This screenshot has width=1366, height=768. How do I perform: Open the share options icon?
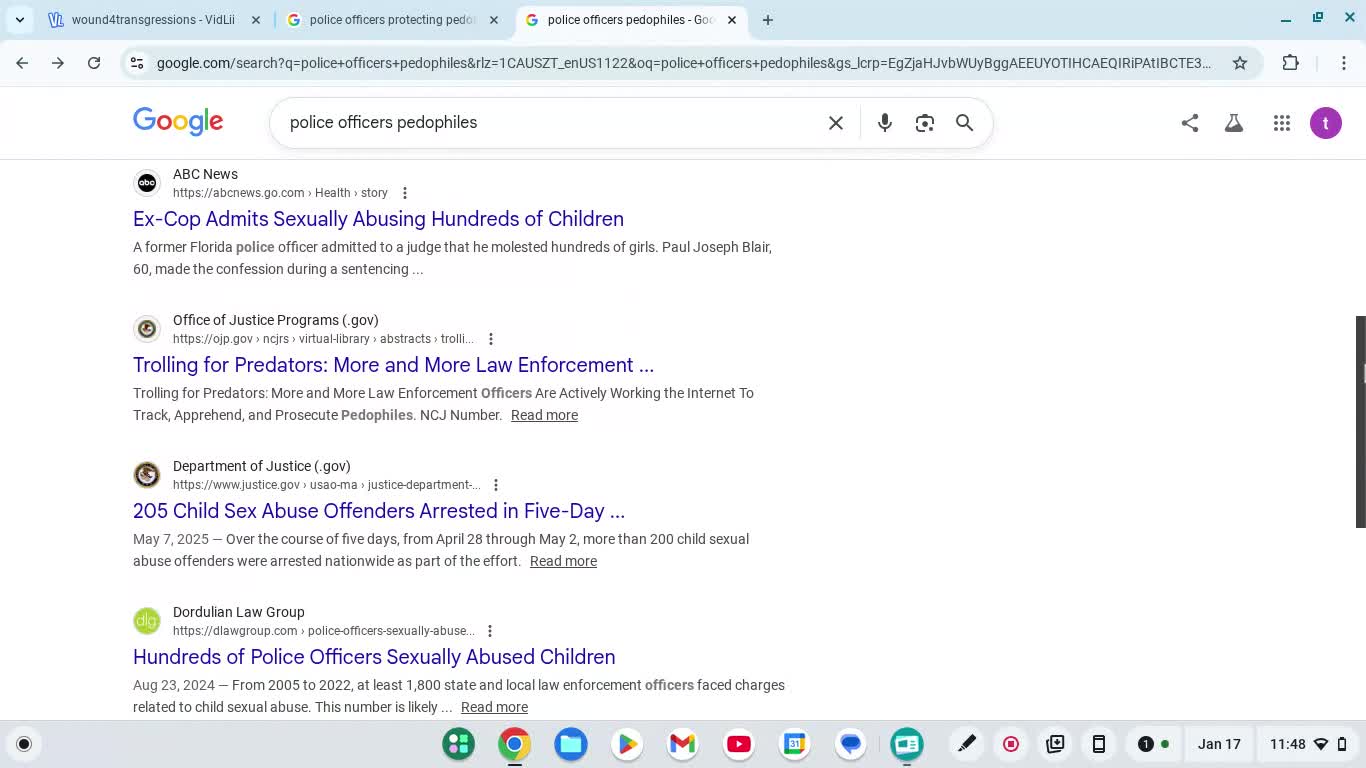coord(1189,122)
